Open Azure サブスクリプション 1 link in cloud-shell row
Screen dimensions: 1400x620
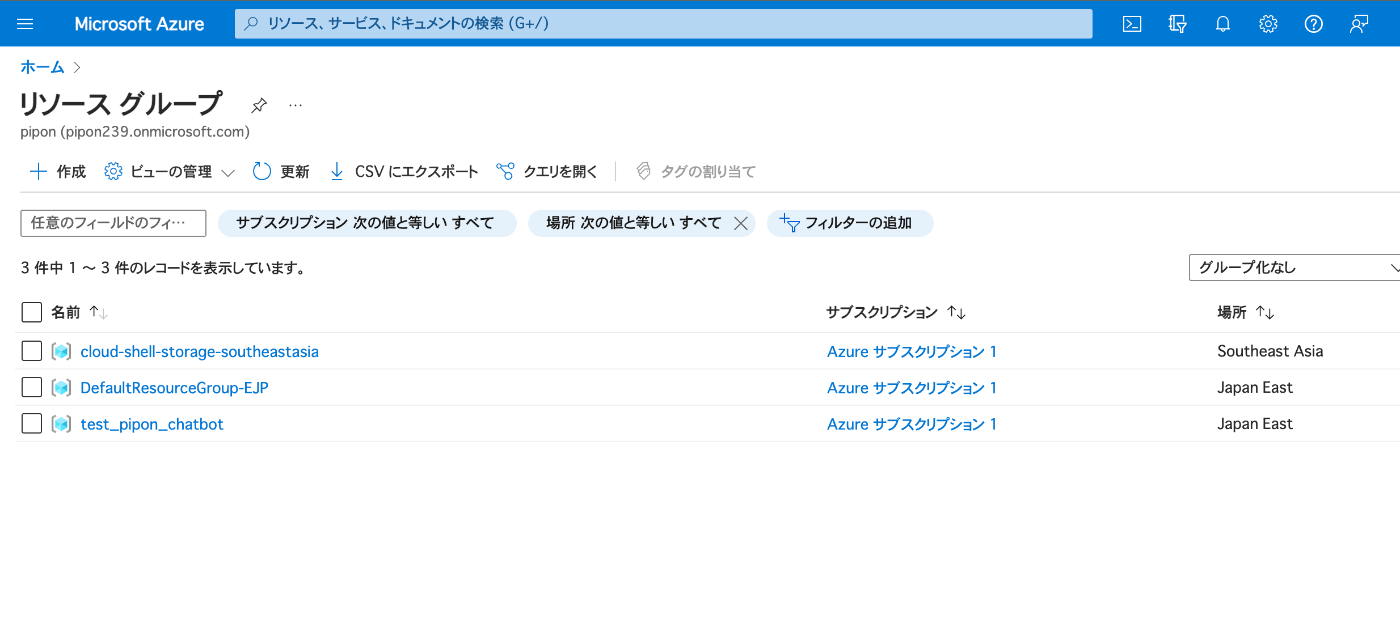[x=912, y=352]
